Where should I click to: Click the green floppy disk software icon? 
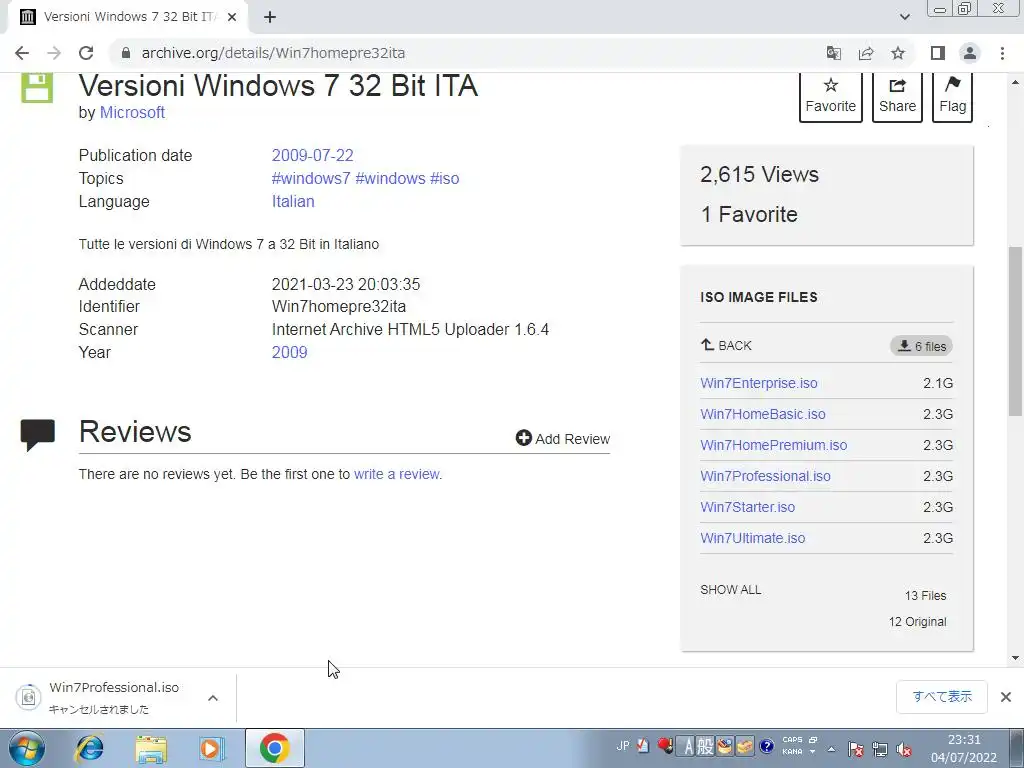(x=37, y=88)
